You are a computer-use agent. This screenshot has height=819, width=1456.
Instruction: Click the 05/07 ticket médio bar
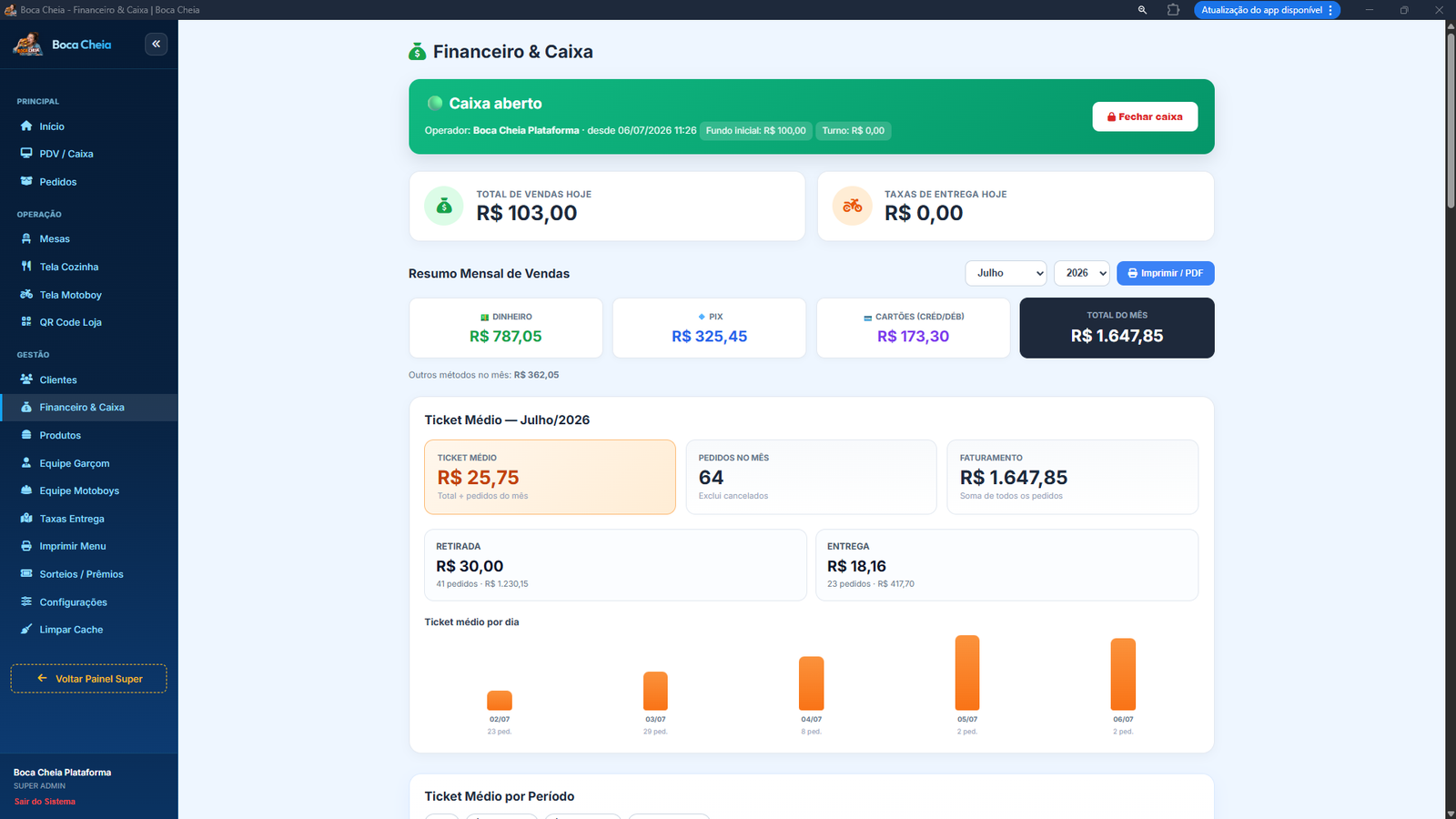coord(967,672)
